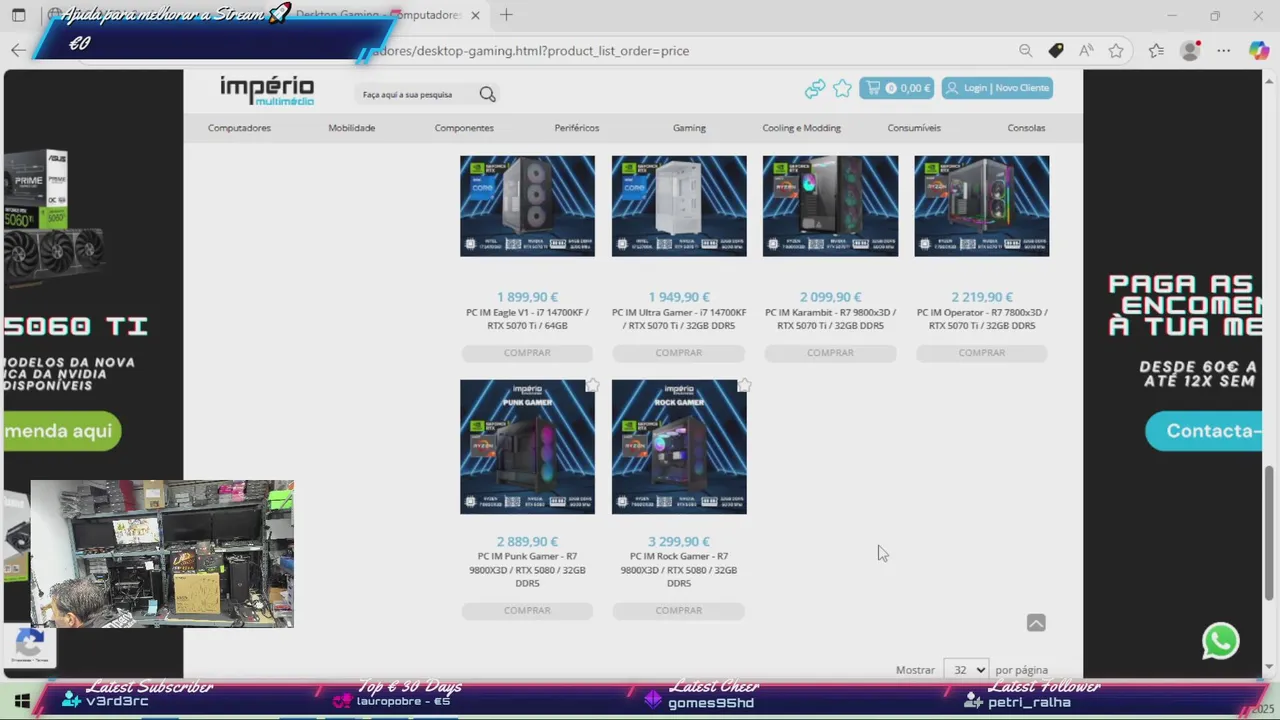Screen dimensions: 1280x720
Task: Open the Mobilidade menu
Action: click(x=351, y=128)
